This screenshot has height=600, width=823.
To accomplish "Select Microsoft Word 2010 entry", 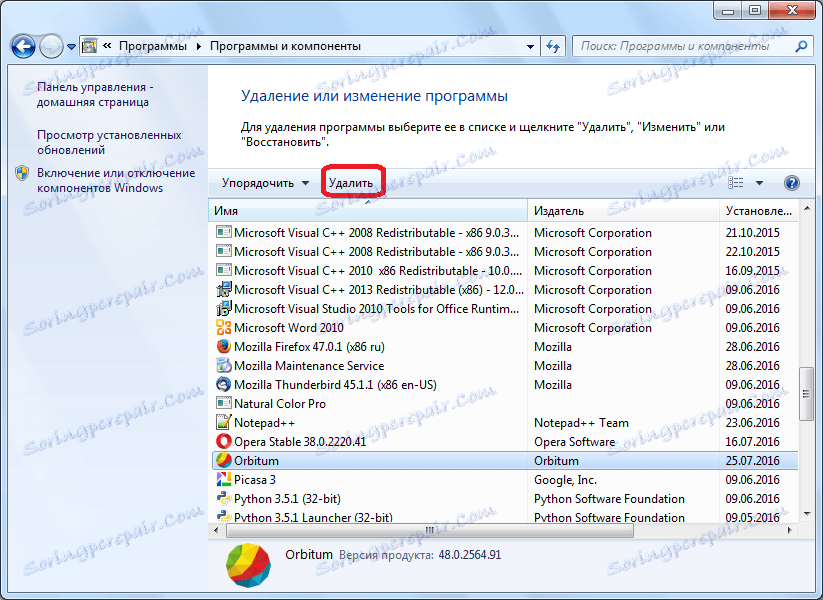I will 505,328.
